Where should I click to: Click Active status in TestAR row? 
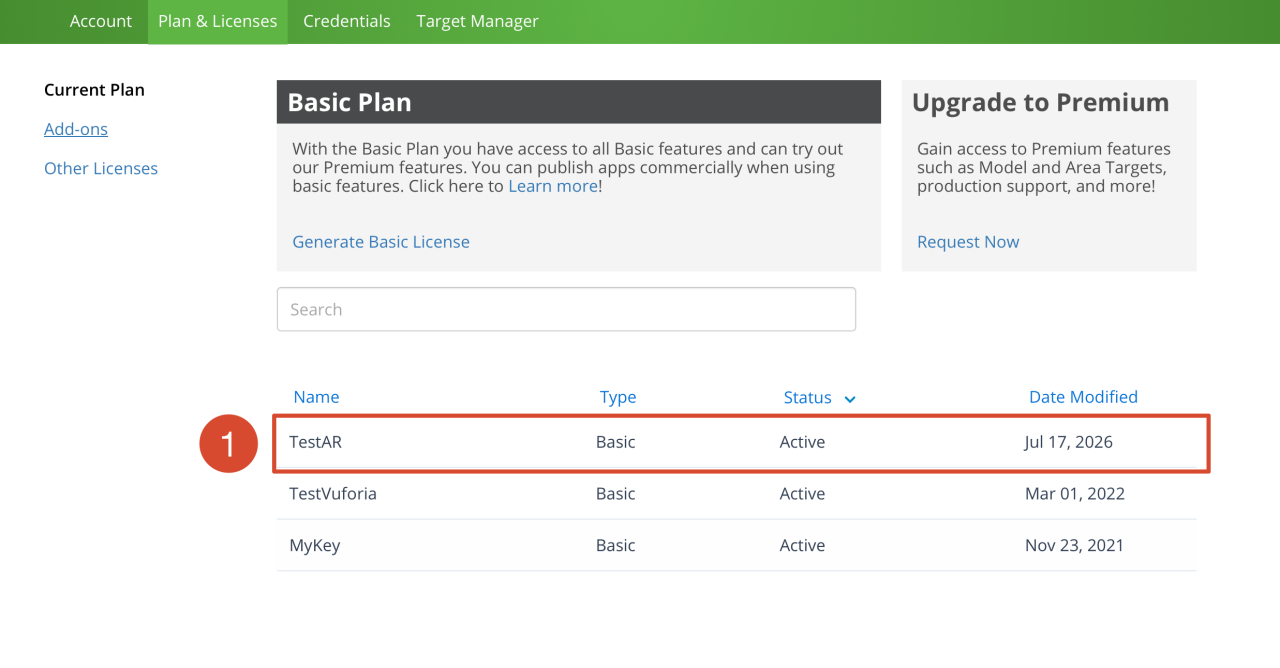802,442
